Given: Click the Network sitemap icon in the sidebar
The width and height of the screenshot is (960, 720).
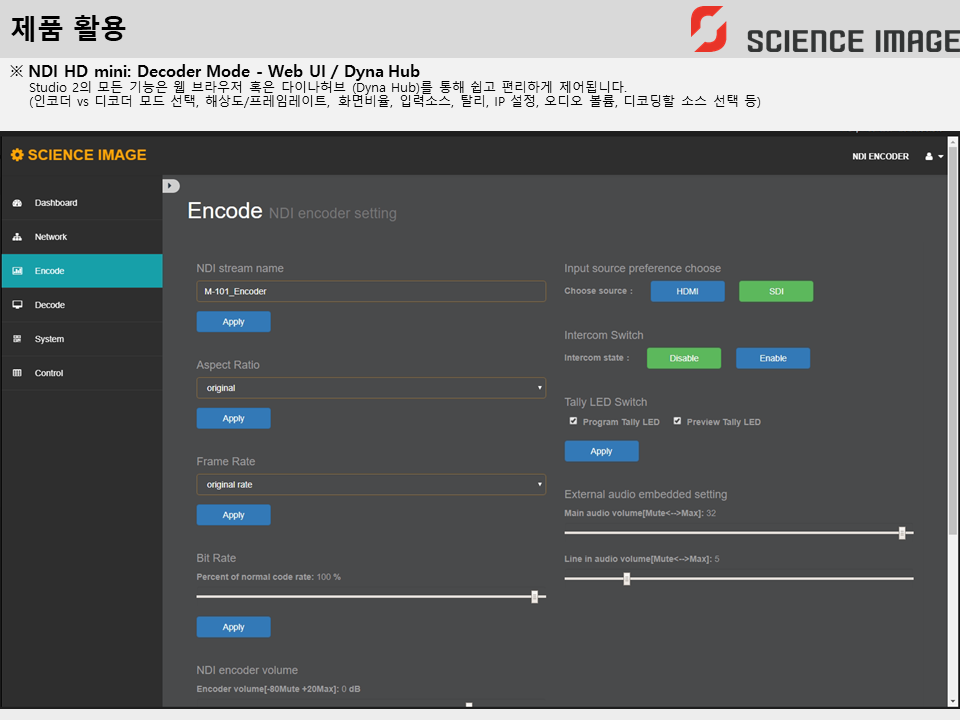Looking at the screenshot, I should [17, 237].
